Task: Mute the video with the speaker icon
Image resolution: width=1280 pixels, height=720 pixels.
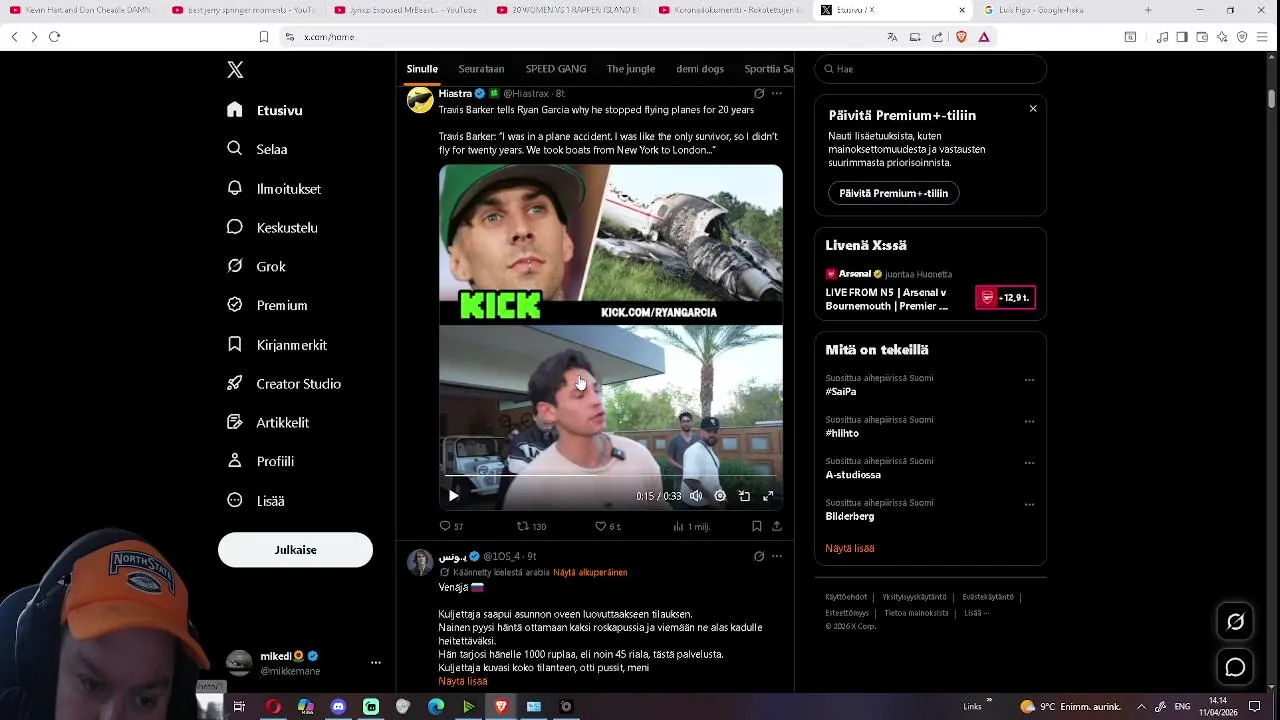Action: click(x=696, y=496)
